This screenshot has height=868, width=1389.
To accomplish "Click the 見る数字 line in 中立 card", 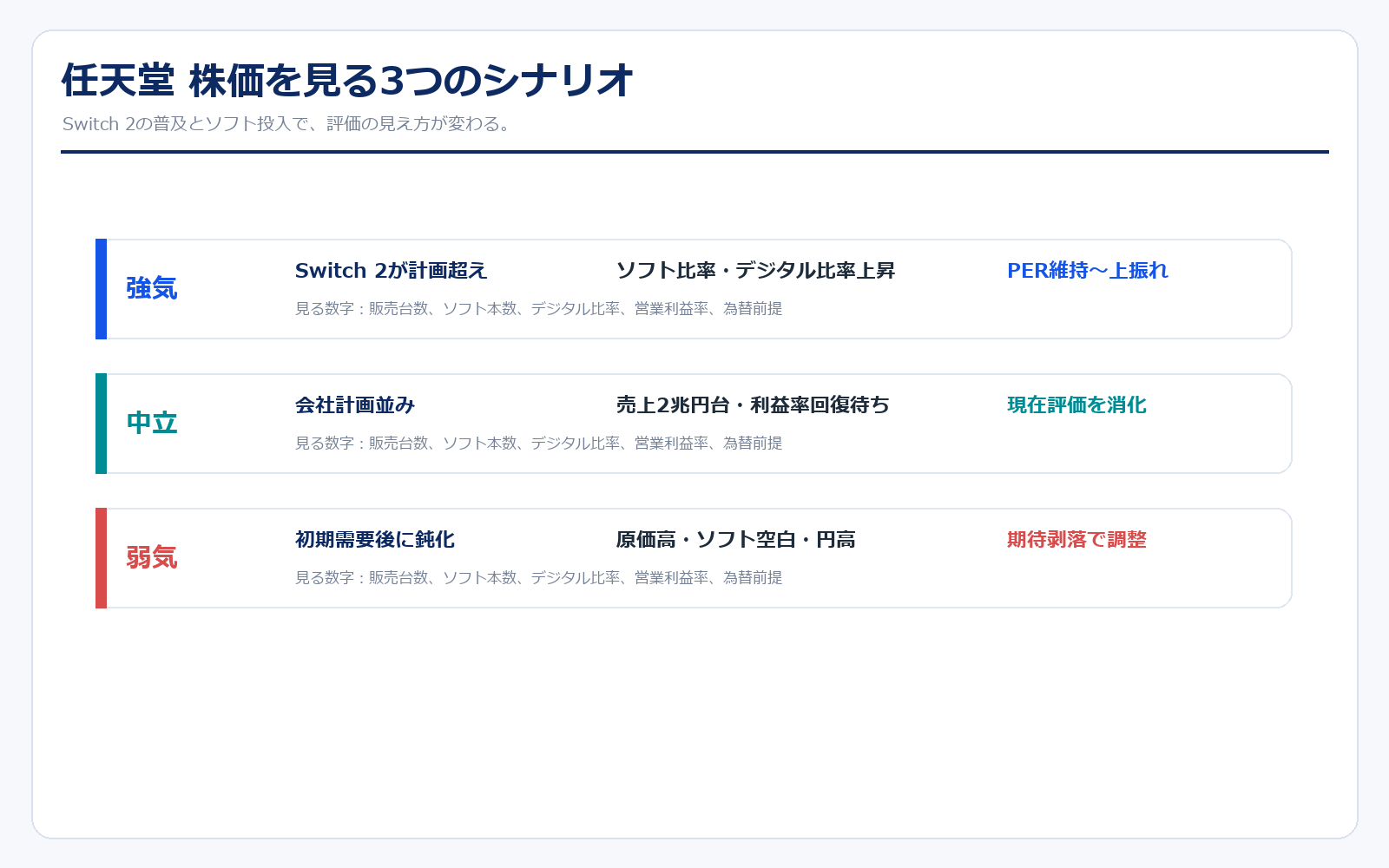I will click(538, 444).
